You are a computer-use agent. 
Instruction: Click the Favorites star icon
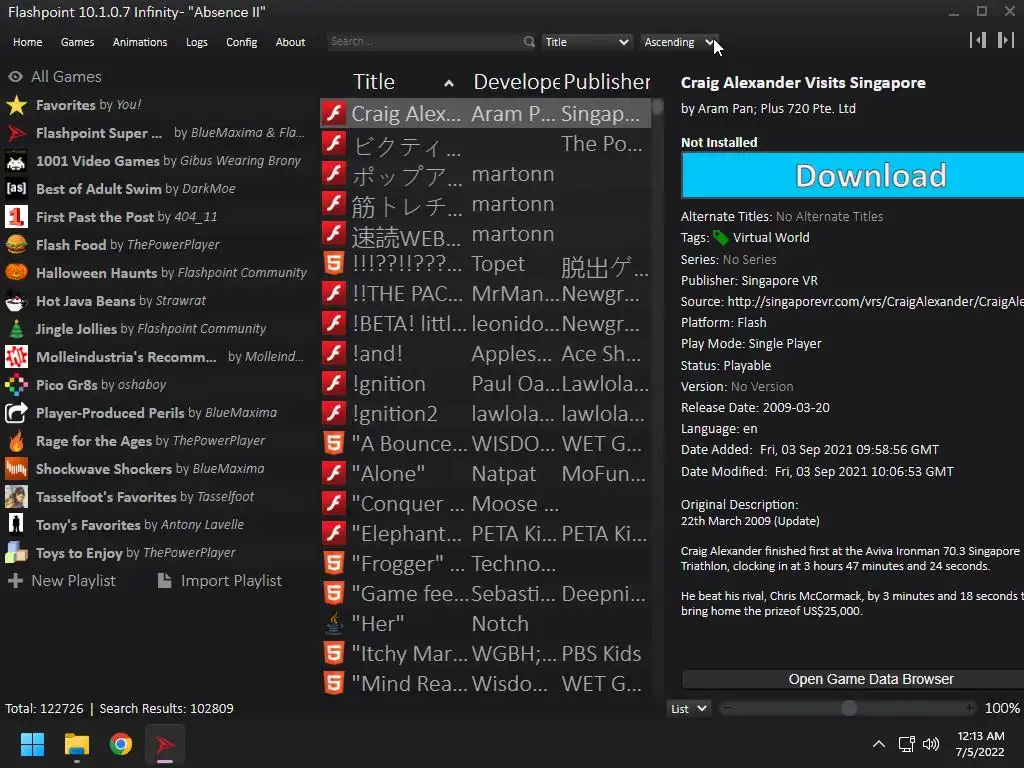16,105
